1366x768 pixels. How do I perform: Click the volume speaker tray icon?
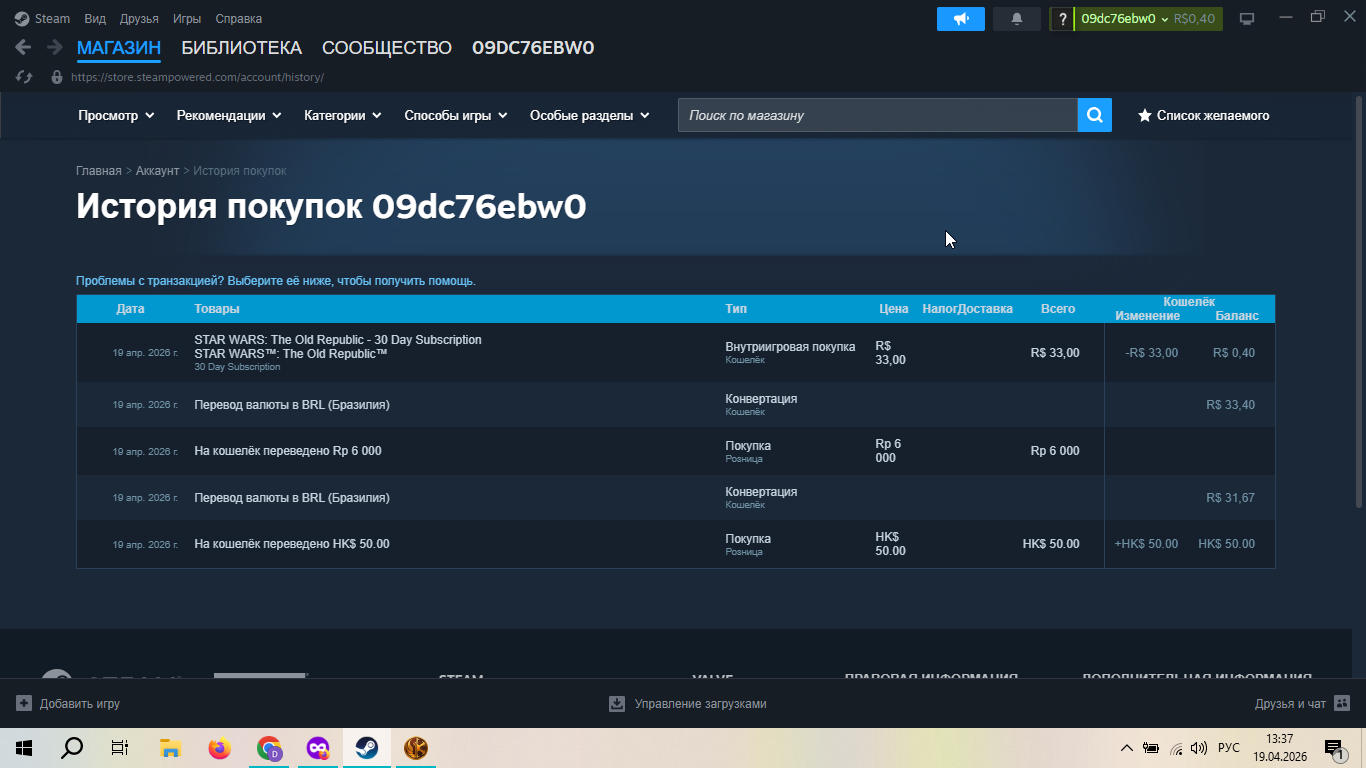1199,748
